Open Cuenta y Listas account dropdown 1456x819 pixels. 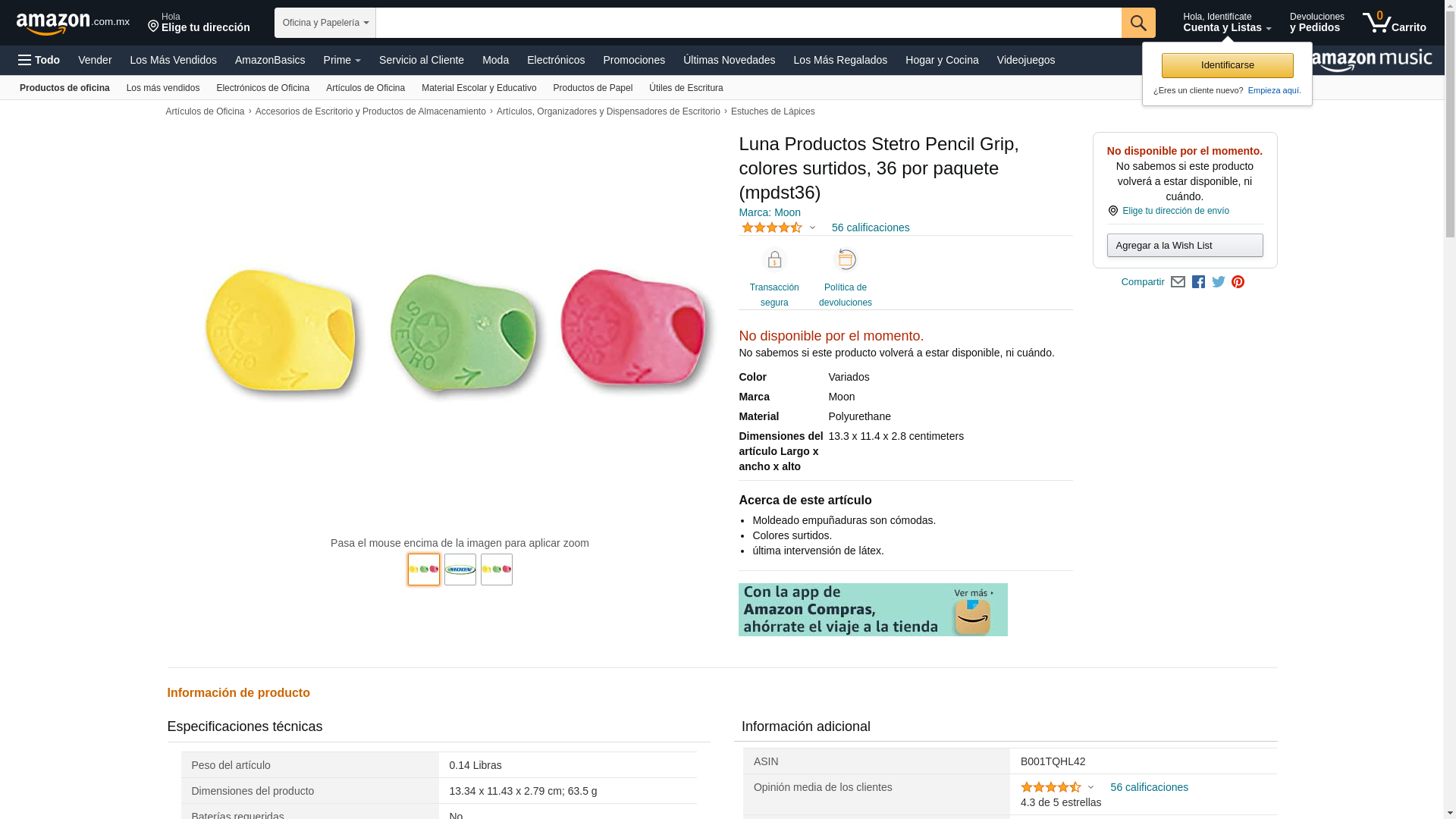coord(1226,23)
